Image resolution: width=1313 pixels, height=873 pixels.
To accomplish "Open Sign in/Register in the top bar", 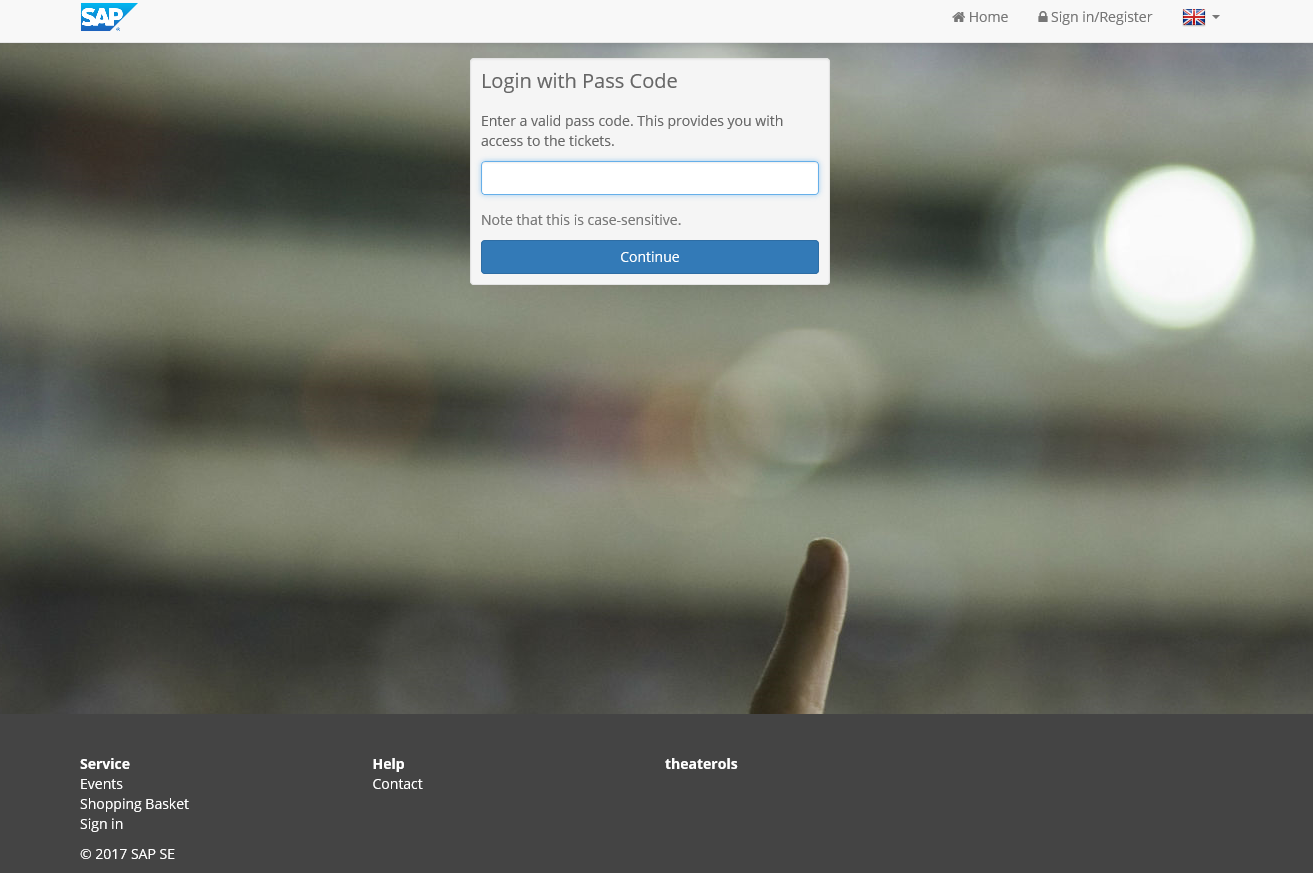I will 1095,17.
